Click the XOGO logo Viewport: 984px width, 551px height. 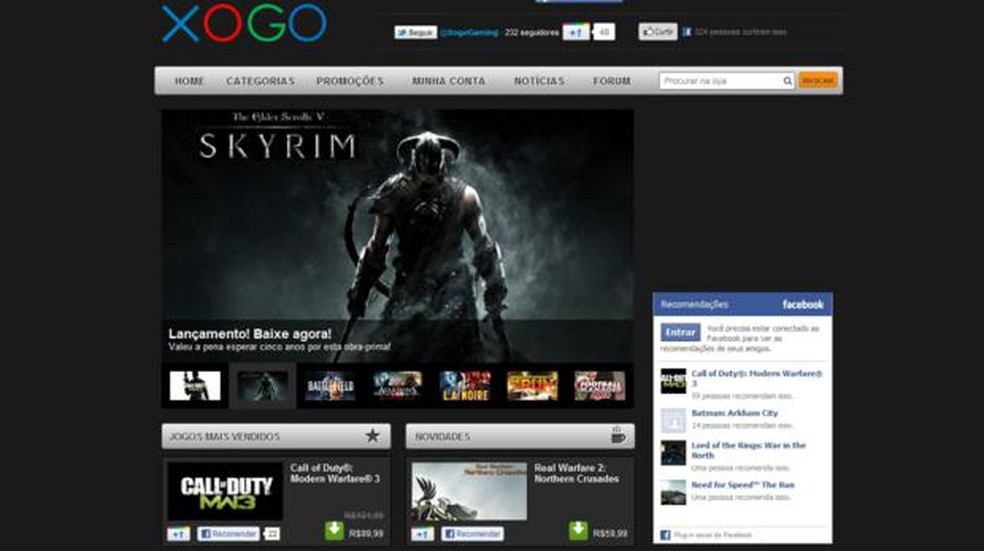(x=244, y=23)
